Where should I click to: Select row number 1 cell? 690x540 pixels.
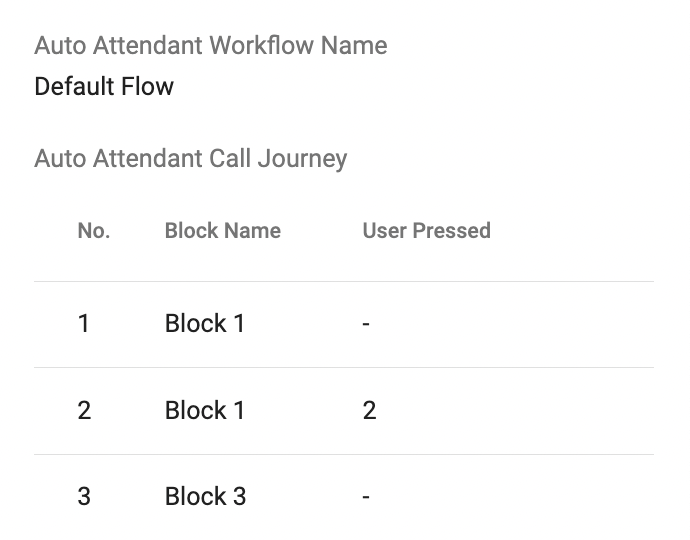(84, 323)
